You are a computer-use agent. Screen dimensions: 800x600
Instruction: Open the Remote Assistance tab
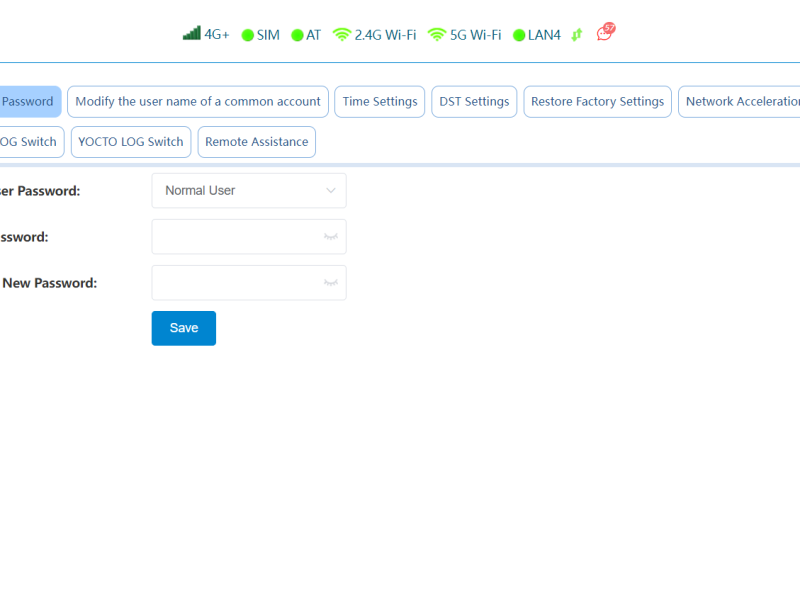256,142
